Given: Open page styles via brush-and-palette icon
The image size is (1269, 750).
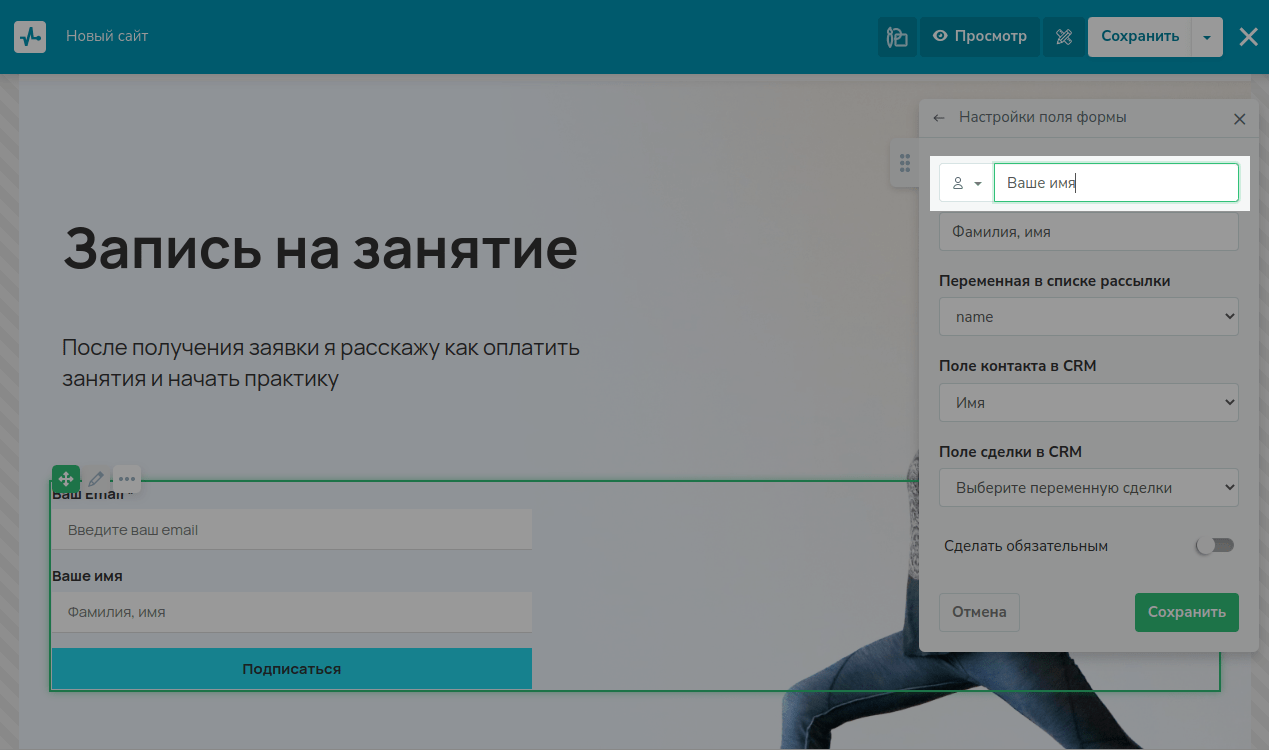Looking at the screenshot, I should pyautogui.click(x=897, y=37).
